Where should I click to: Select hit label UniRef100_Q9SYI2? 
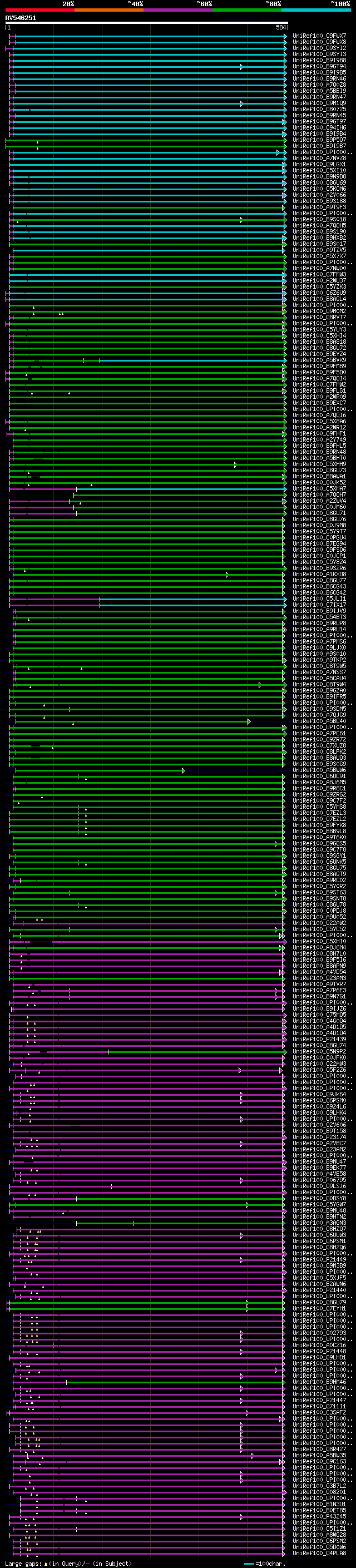tap(319, 48)
